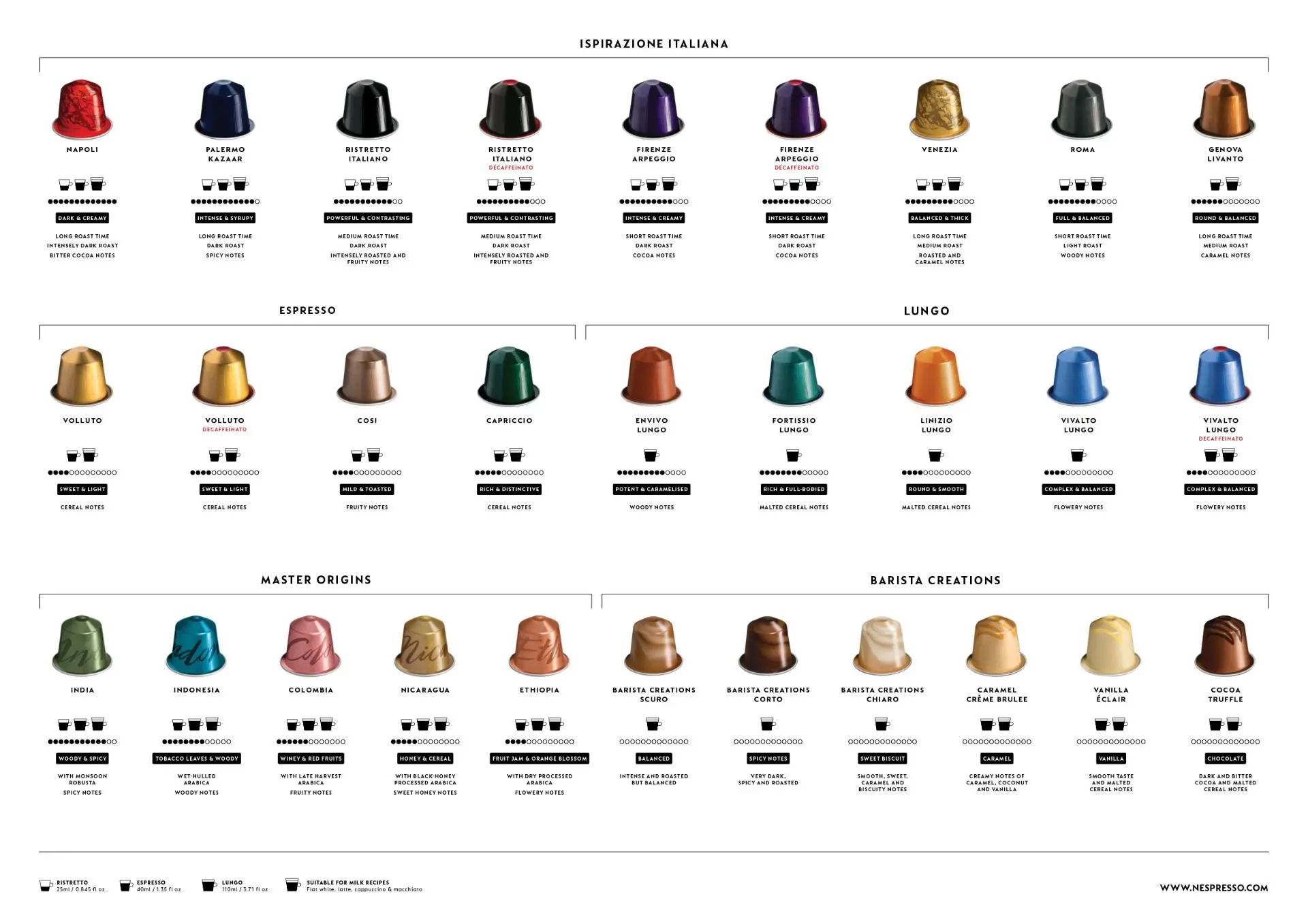Click the 'Suitable for milk recipes' legend label
Image resolution: width=1308 pixels, height=924 pixels.
347,882
